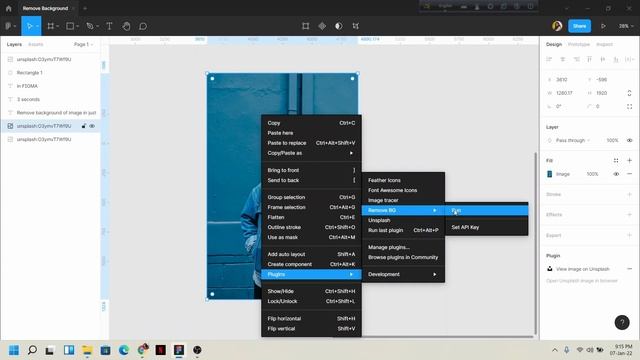Viewport: 640px width, 360px height.
Task: Click the Edit object icon in toolbar
Action: tap(305, 26)
